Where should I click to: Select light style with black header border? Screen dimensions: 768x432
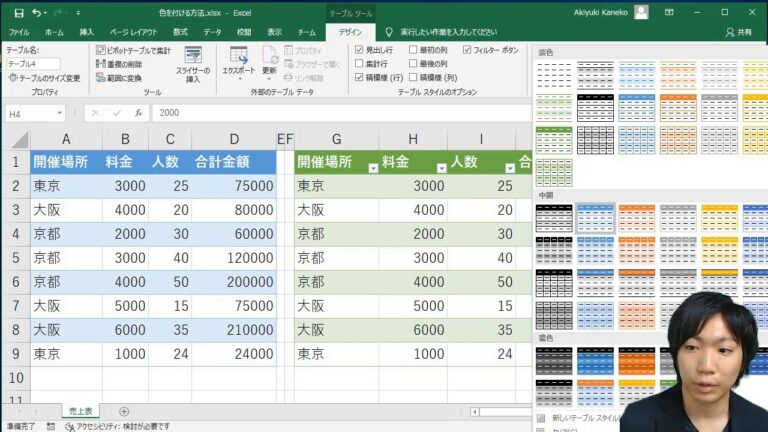pyautogui.click(x=595, y=108)
